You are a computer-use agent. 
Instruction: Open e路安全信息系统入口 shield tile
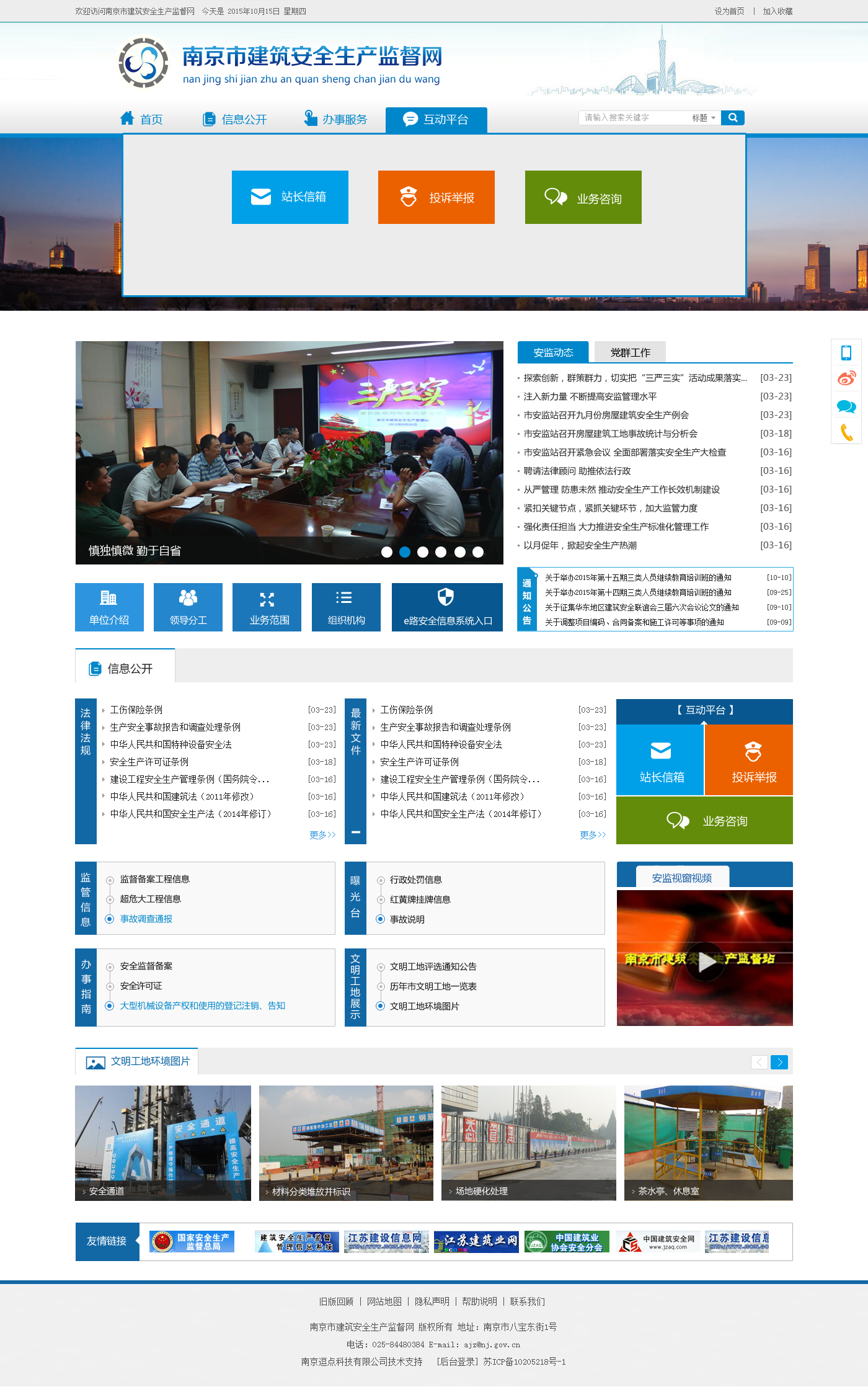pos(447,607)
